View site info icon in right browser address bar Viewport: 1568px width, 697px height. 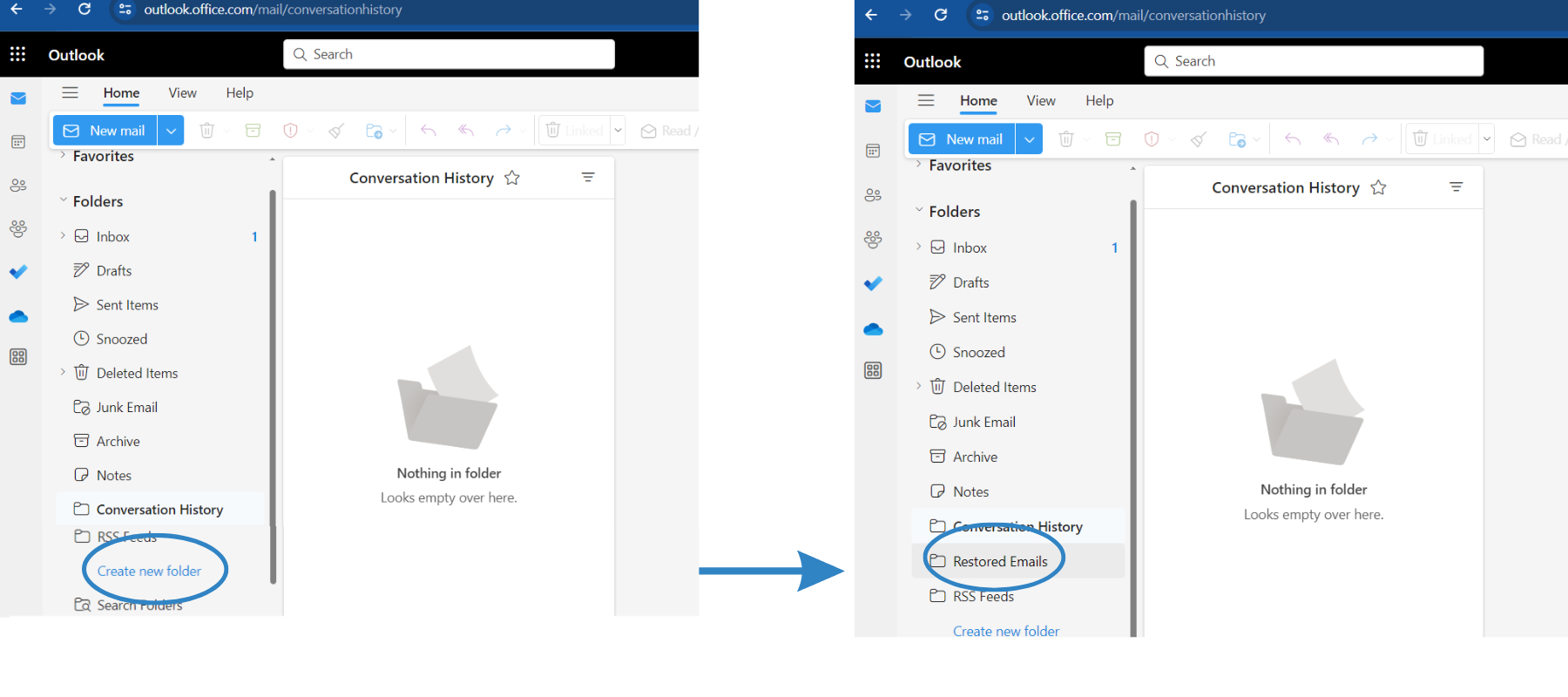[983, 15]
